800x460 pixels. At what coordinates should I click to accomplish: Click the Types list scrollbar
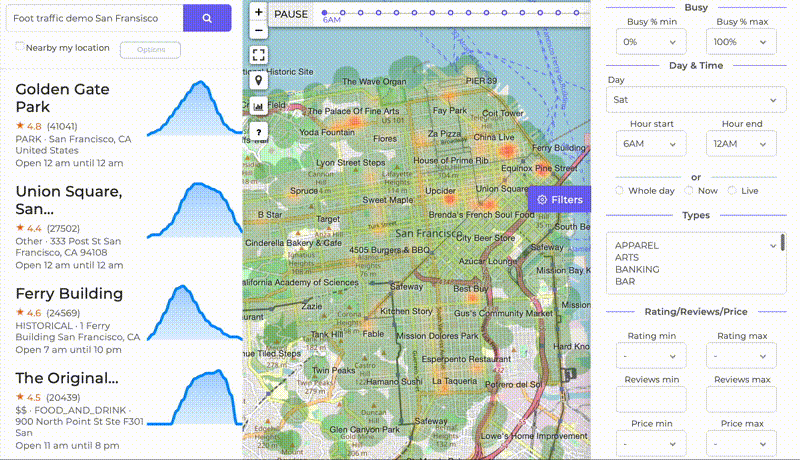783,243
